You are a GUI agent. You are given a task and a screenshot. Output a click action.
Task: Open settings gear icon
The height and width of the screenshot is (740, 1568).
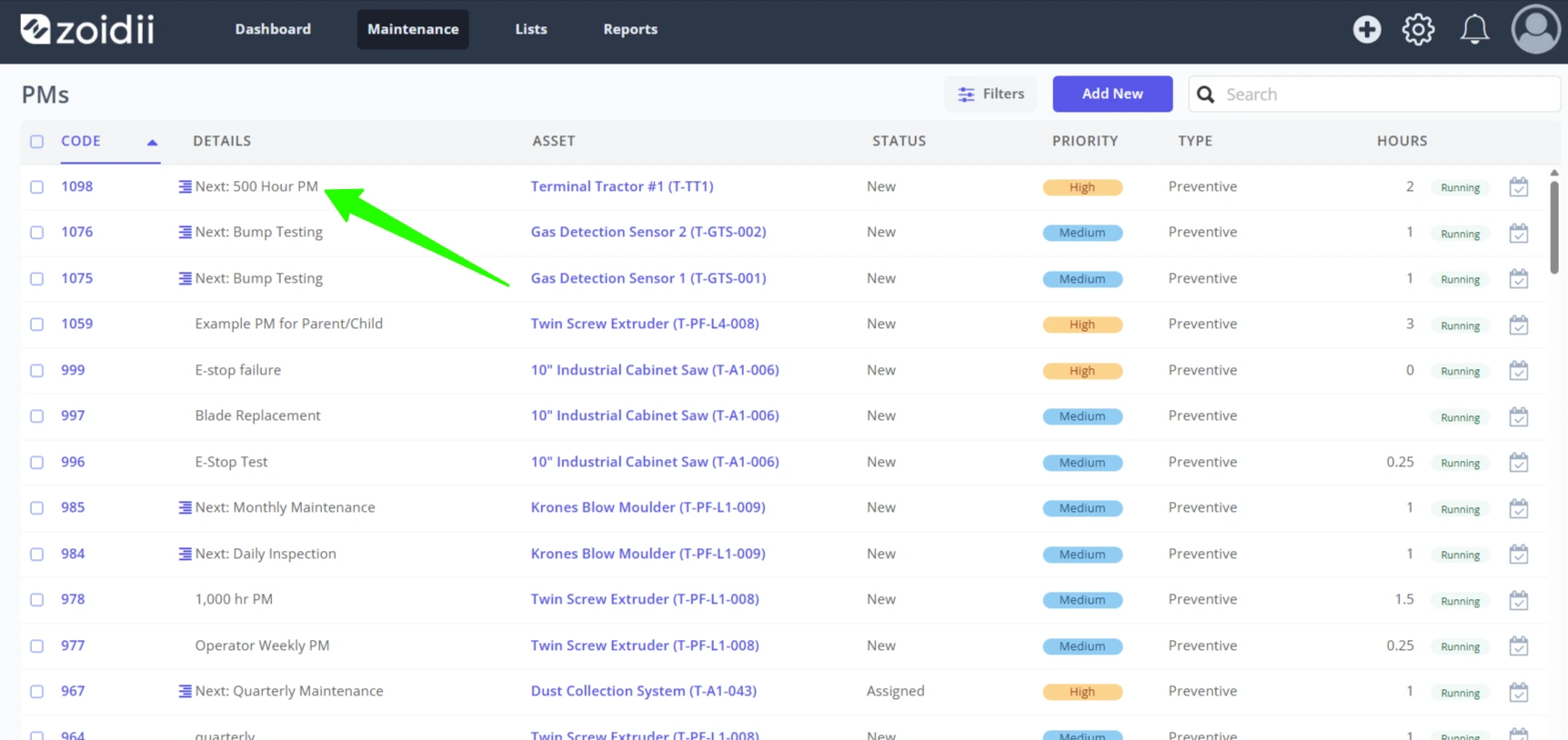coord(1418,29)
